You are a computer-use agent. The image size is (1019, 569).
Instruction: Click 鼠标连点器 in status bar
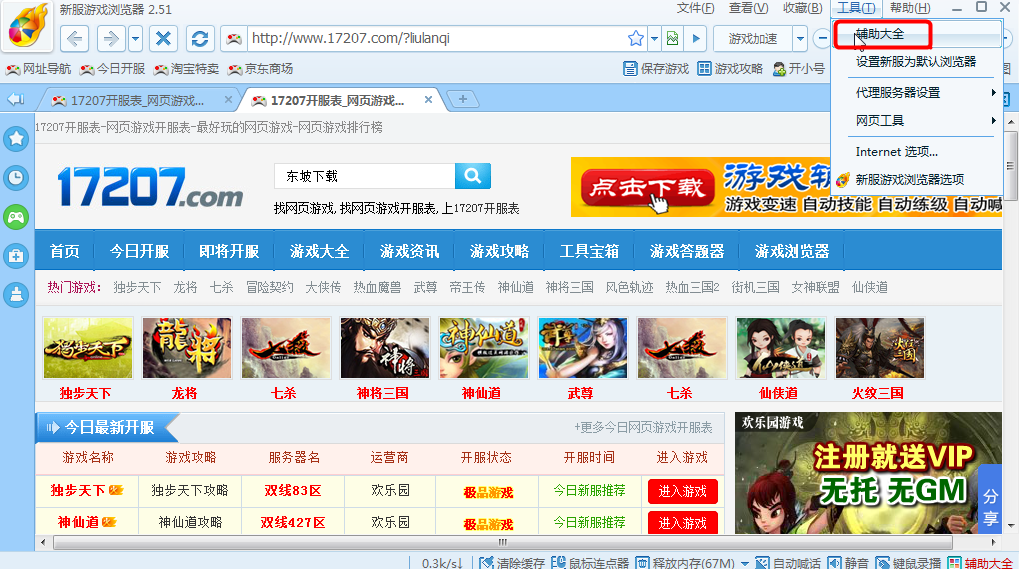[x=590, y=563]
